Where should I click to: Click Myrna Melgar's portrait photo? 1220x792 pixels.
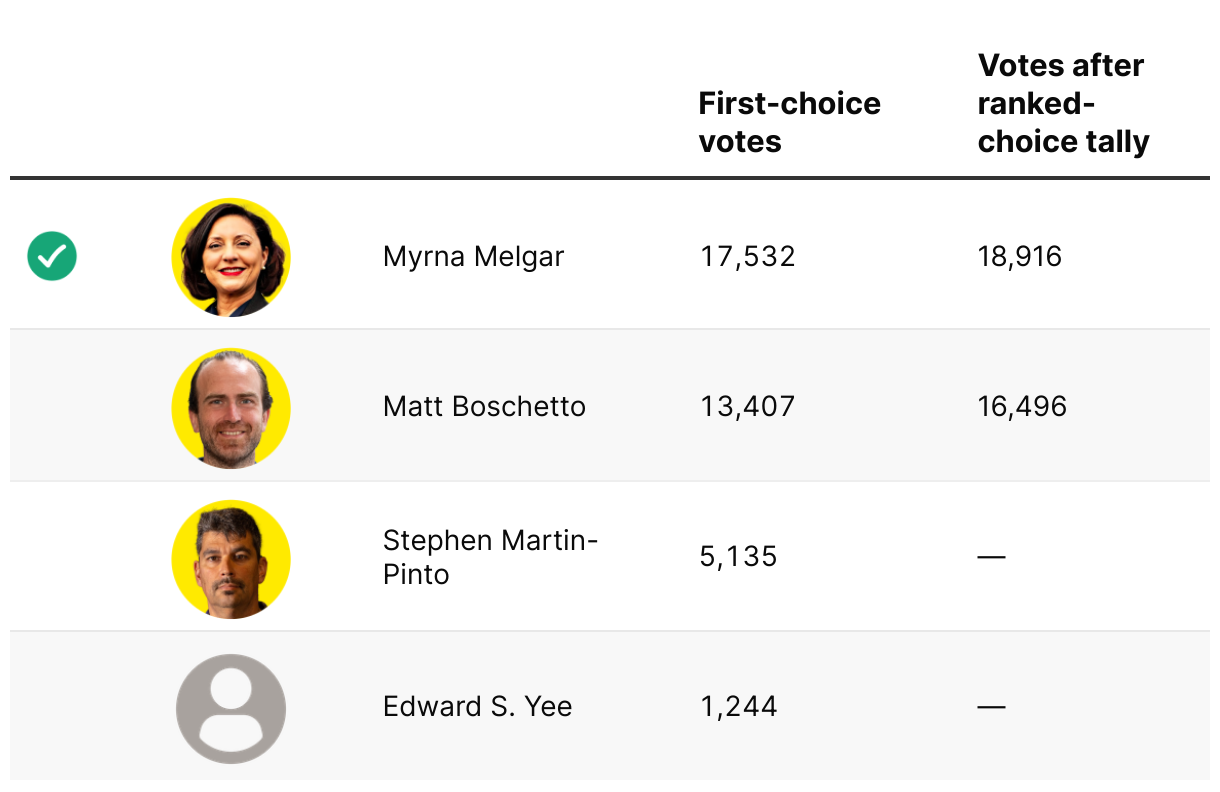pos(231,257)
